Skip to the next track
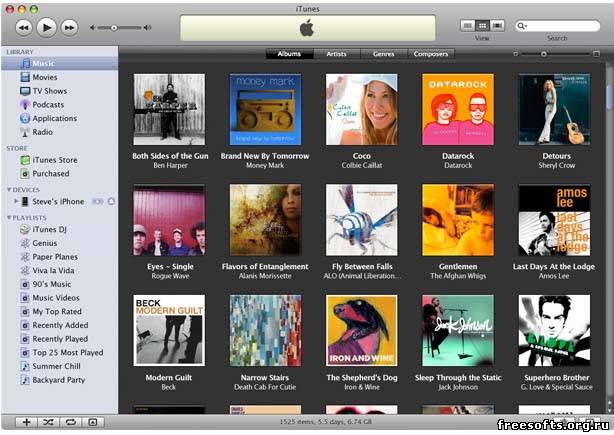This screenshot has width=614, height=435. 69,28
